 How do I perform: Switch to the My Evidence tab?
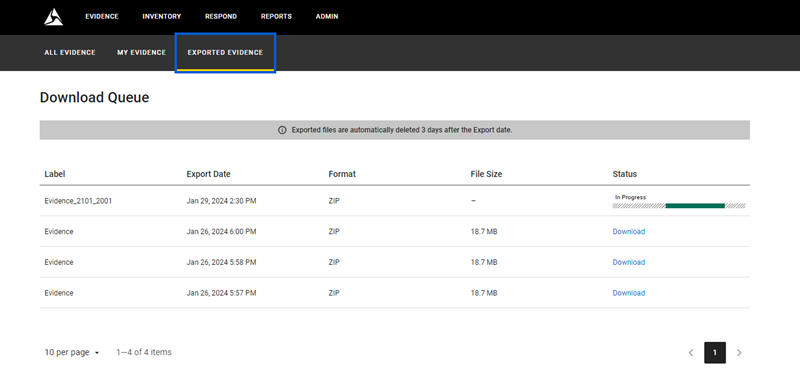click(x=141, y=53)
